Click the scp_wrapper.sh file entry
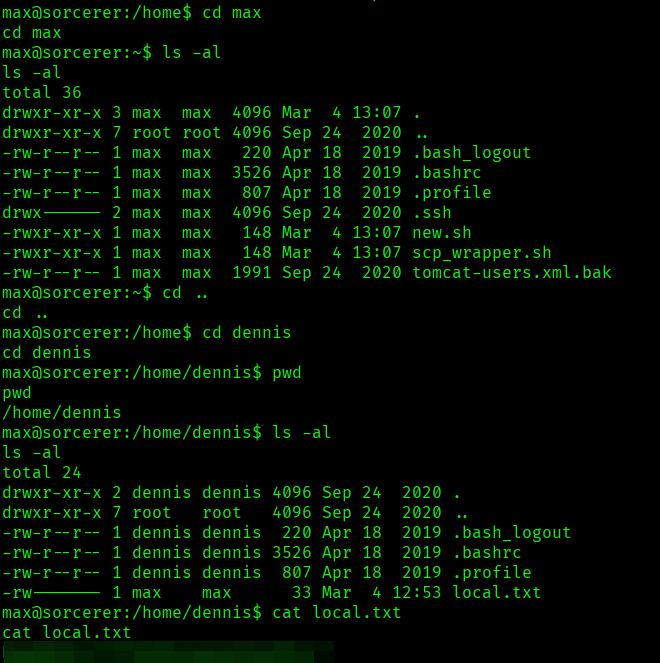The height and width of the screenshot is (663, 660). click(x=482, y=252)
